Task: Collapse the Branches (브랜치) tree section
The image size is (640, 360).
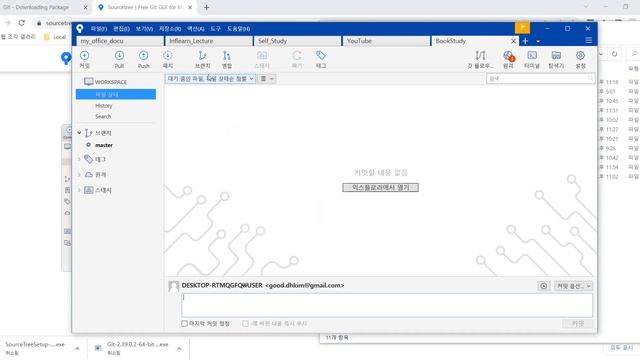Action: point(80,133)
